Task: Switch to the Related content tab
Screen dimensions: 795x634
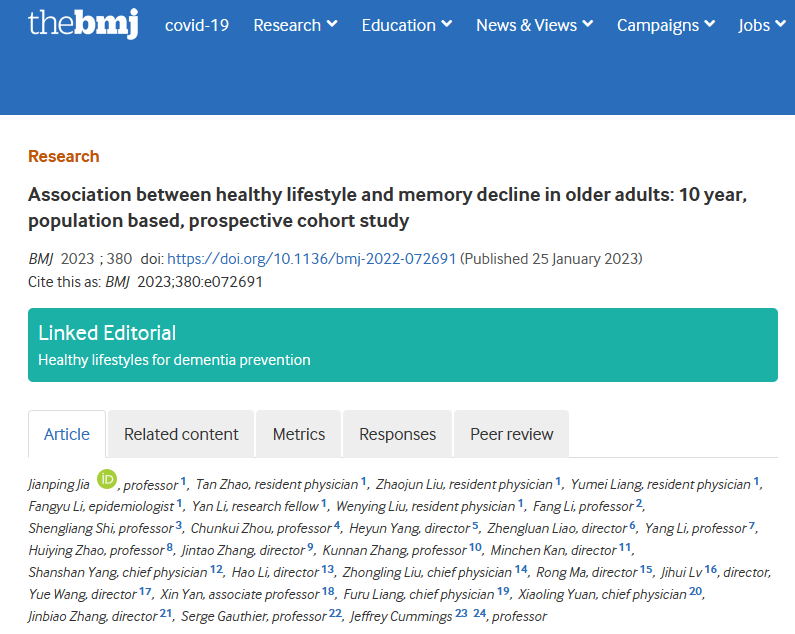Action: 181,434
